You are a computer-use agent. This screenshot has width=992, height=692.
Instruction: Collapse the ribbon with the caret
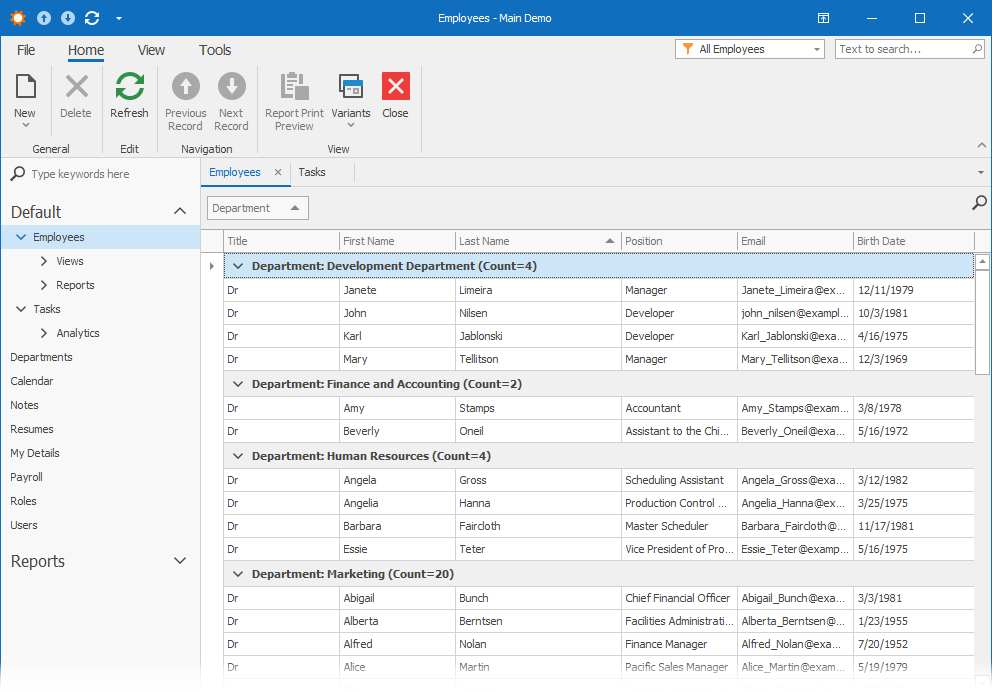(981, 145)
